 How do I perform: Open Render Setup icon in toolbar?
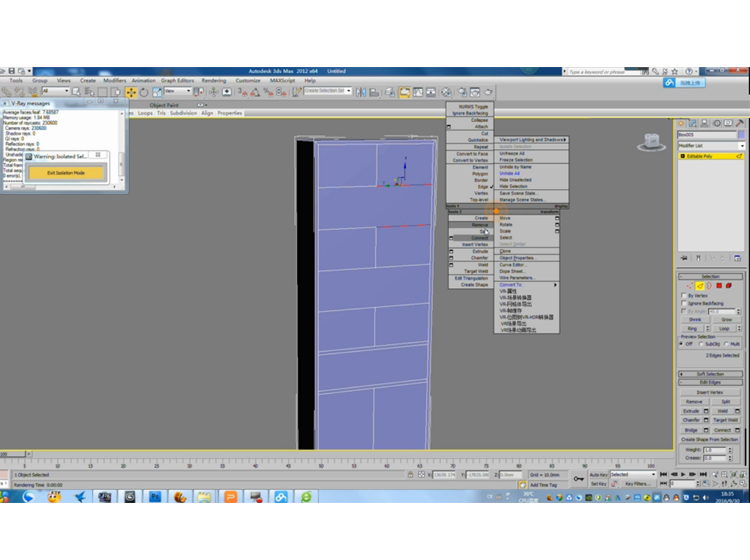point(462,92)
